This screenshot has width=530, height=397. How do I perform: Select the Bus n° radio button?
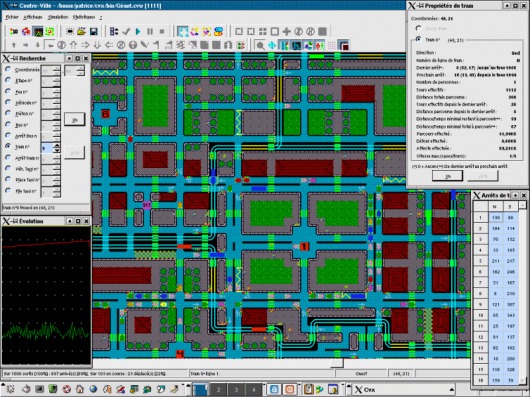8,125
